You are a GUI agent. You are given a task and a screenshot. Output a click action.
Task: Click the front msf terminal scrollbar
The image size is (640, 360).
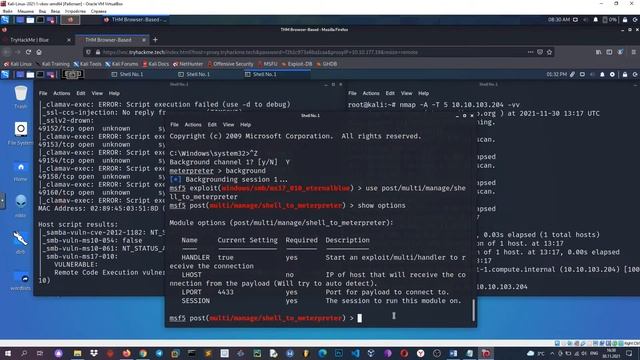[x=473, y=310]
